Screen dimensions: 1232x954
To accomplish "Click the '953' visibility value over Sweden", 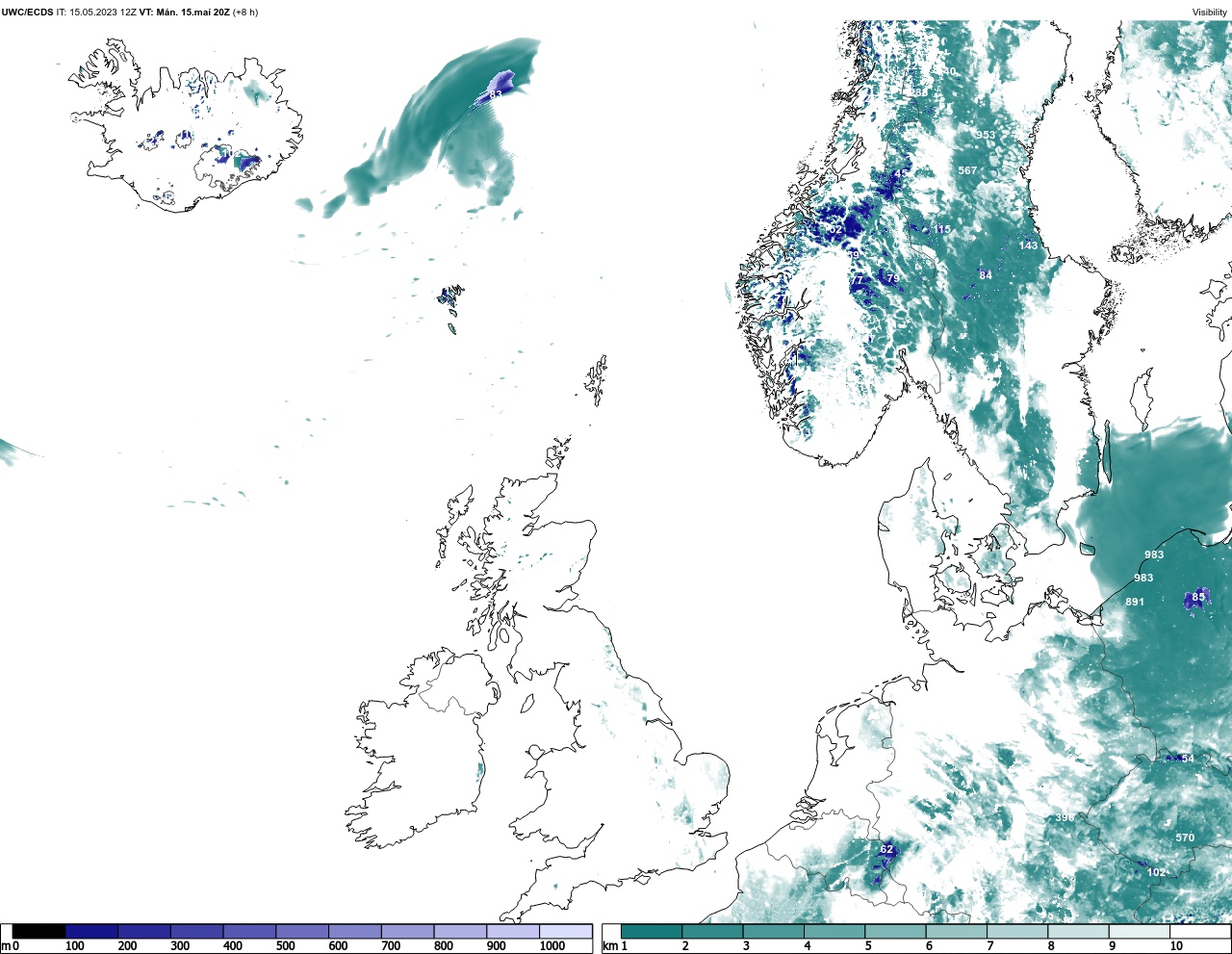I will click(x=986, y=135).
